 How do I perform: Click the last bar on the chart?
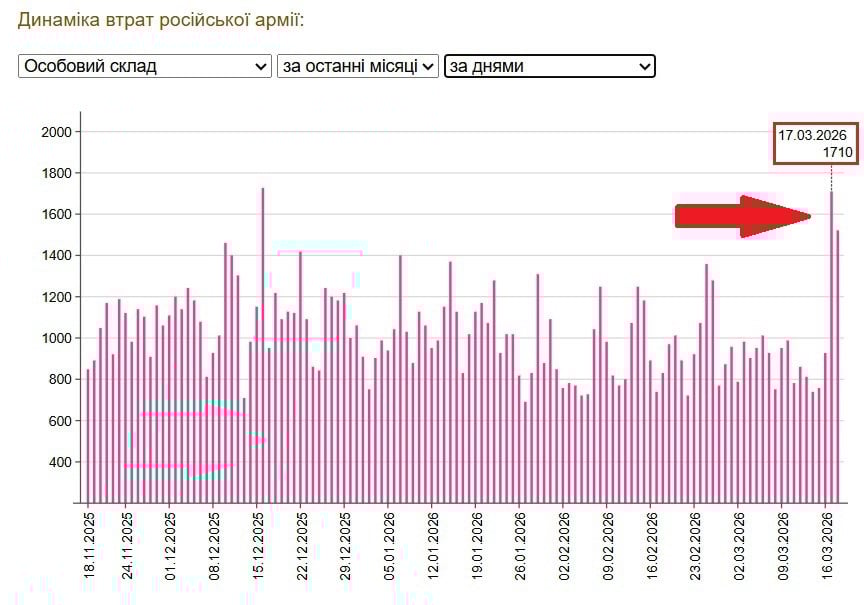click(838, 370)
